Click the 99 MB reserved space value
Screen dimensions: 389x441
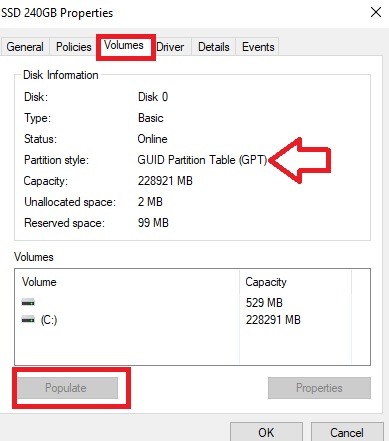point(153,223)
